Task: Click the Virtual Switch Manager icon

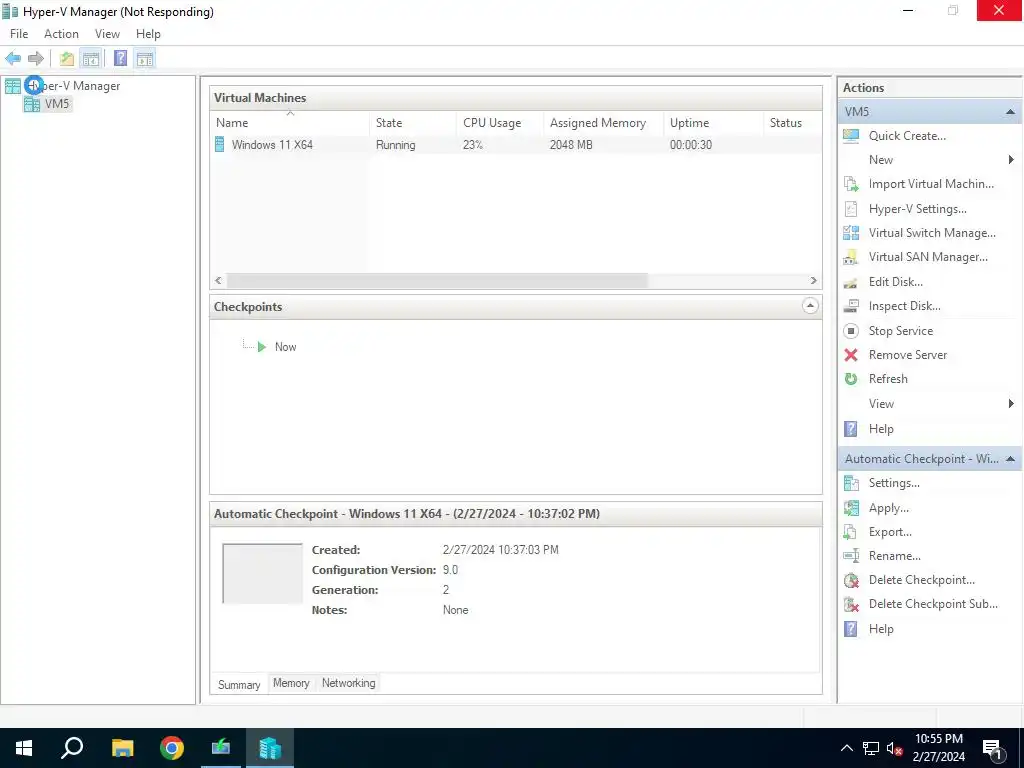Action: click(851, 232)
